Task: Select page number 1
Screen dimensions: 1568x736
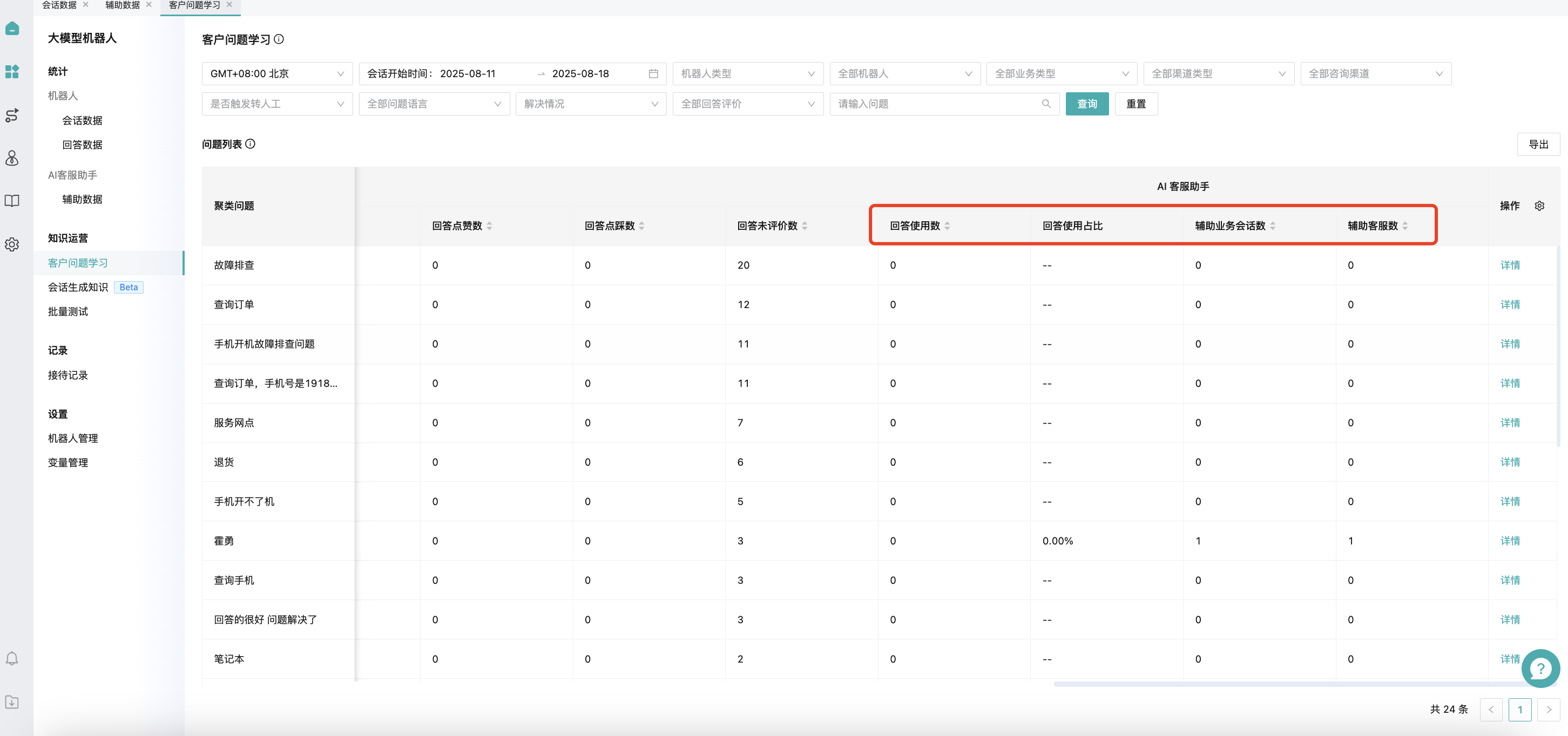Action: click(x=1520, y=710)
